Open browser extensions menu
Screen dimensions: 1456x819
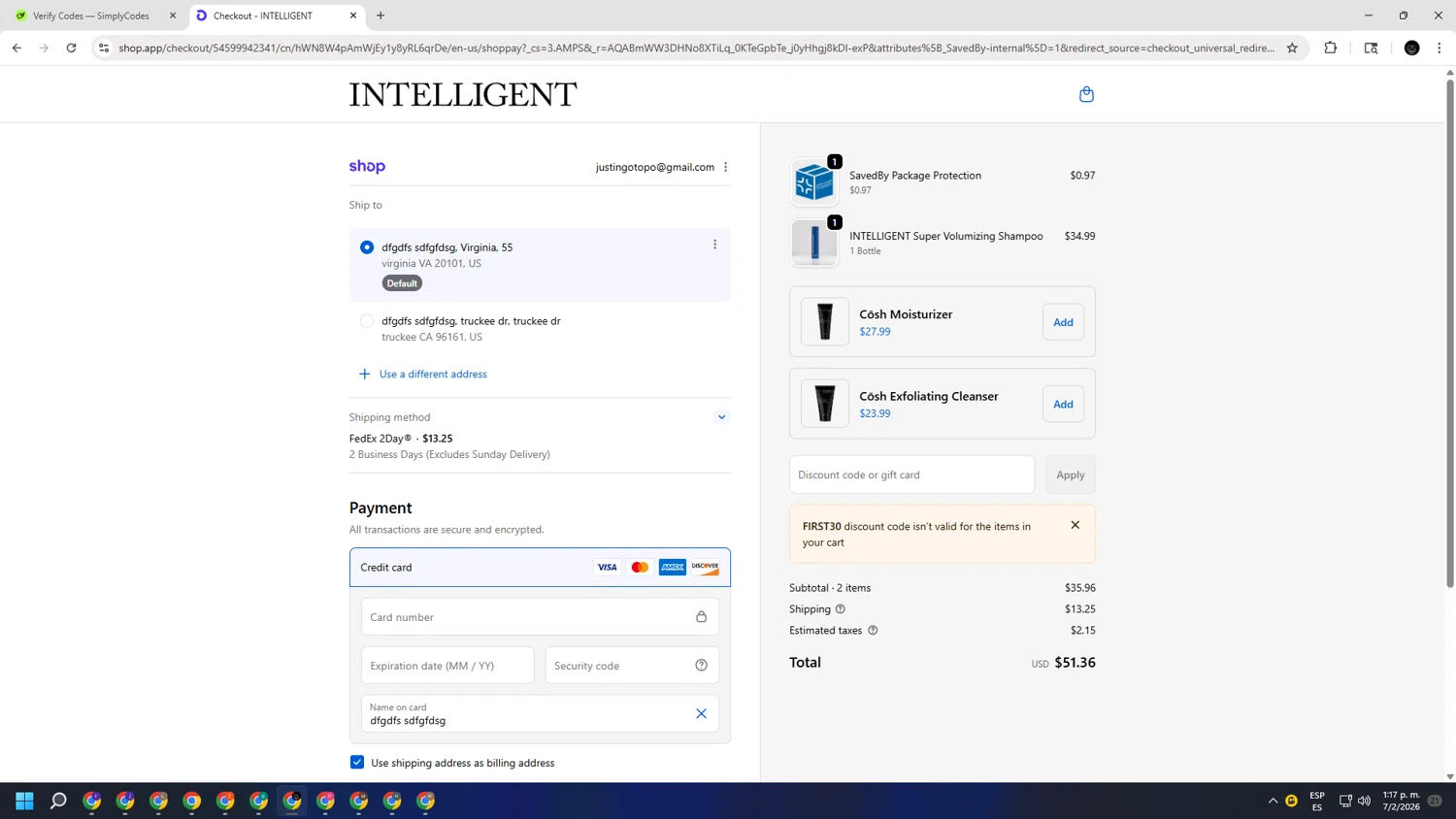1331,48
